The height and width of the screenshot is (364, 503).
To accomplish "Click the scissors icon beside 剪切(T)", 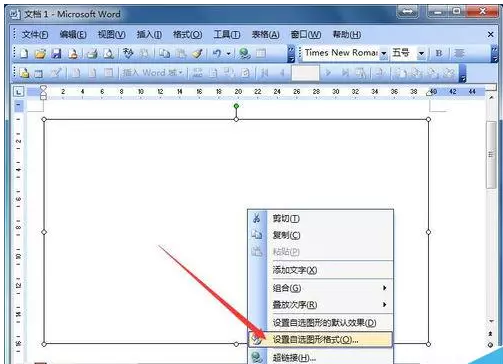I will [x=256, y=218].
